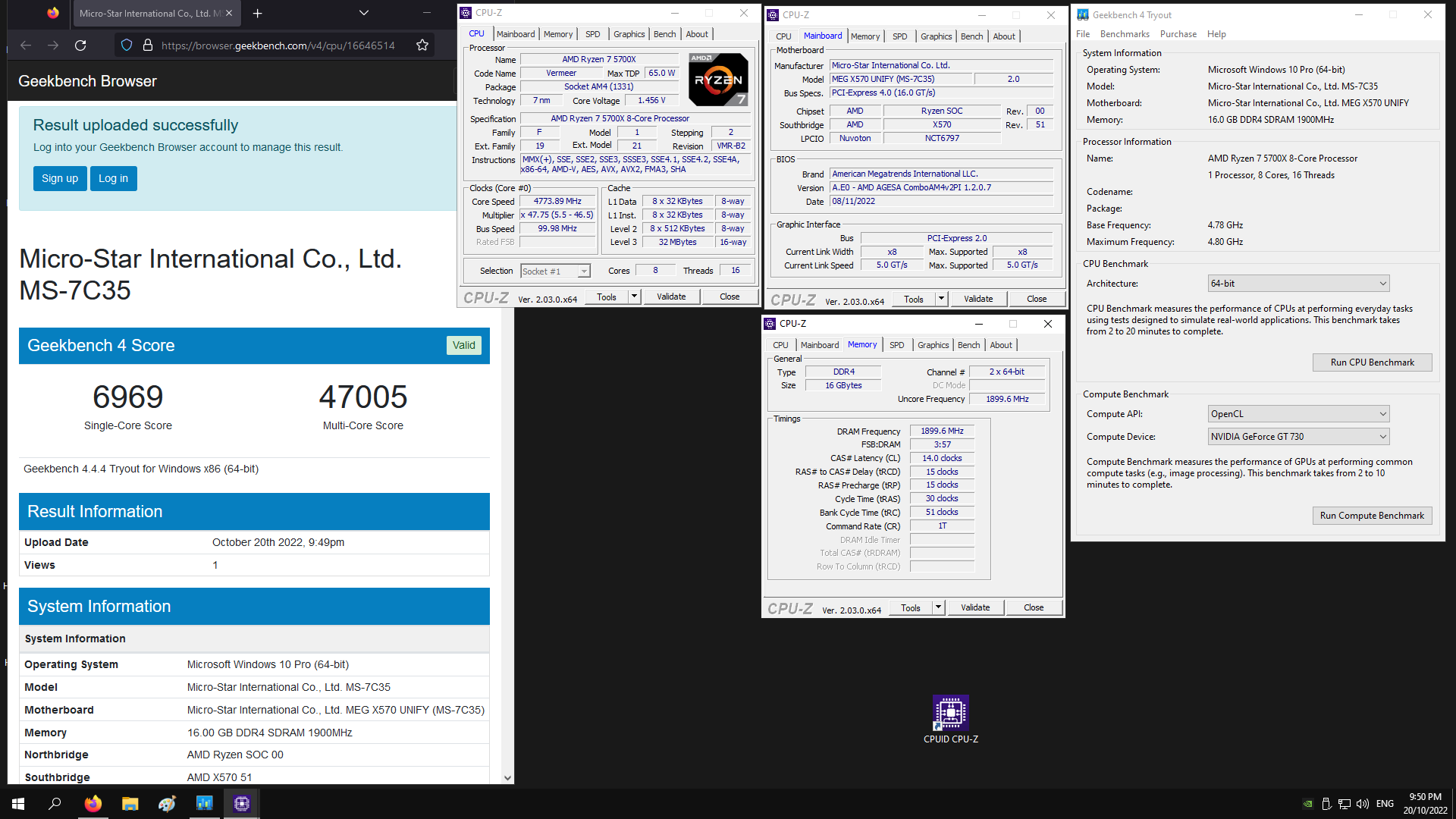Viewport: 1456px width, 819px height.
Task: Open the Geekbench File menu
Action: click(1083, 34)
